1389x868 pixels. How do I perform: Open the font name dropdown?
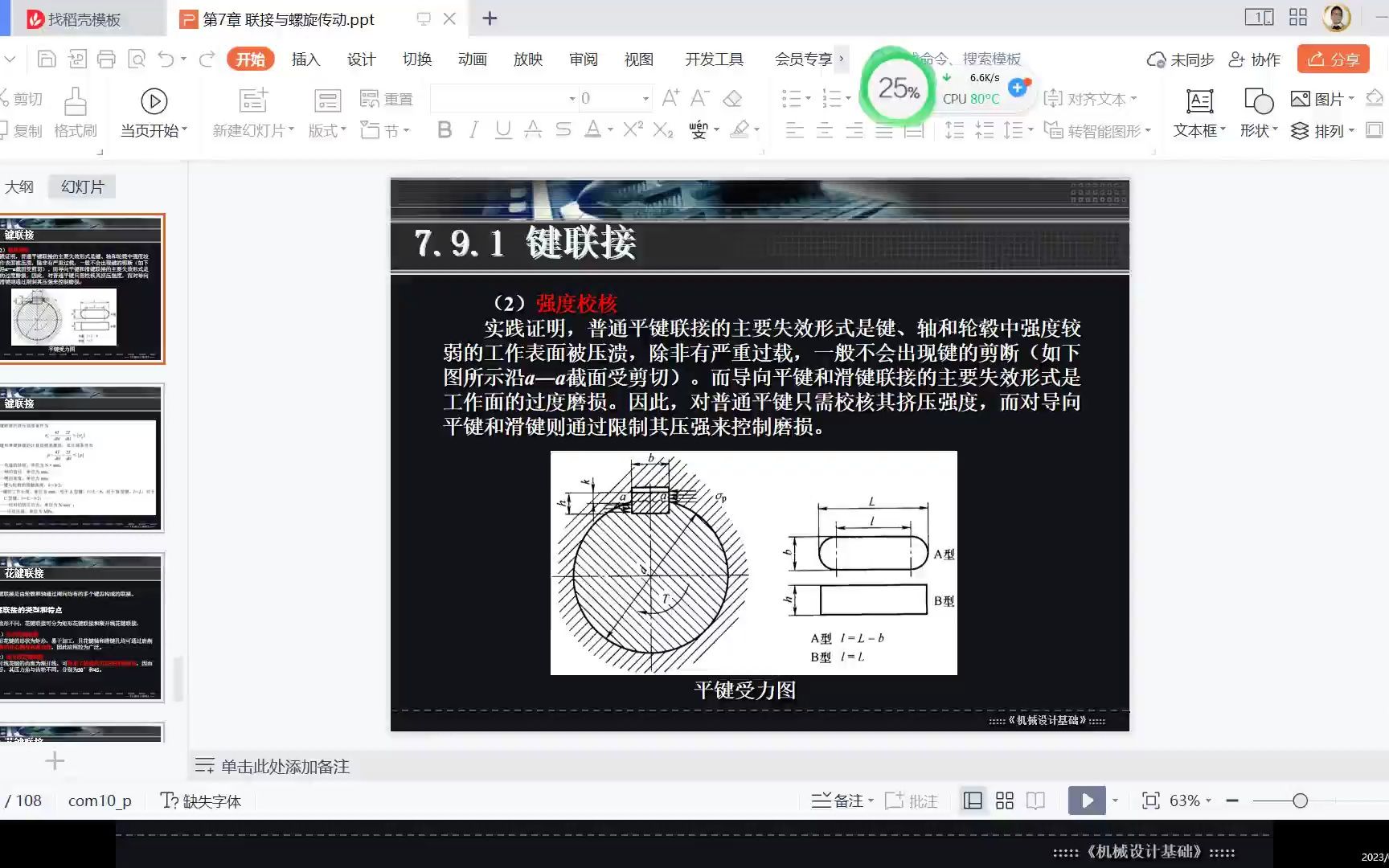click(572, 99)
